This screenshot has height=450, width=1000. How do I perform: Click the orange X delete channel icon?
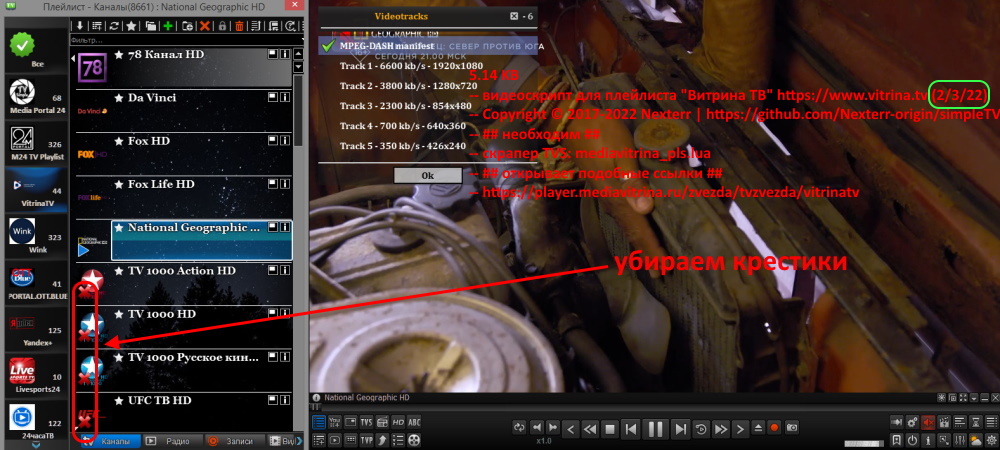click(x=205, y=25)
